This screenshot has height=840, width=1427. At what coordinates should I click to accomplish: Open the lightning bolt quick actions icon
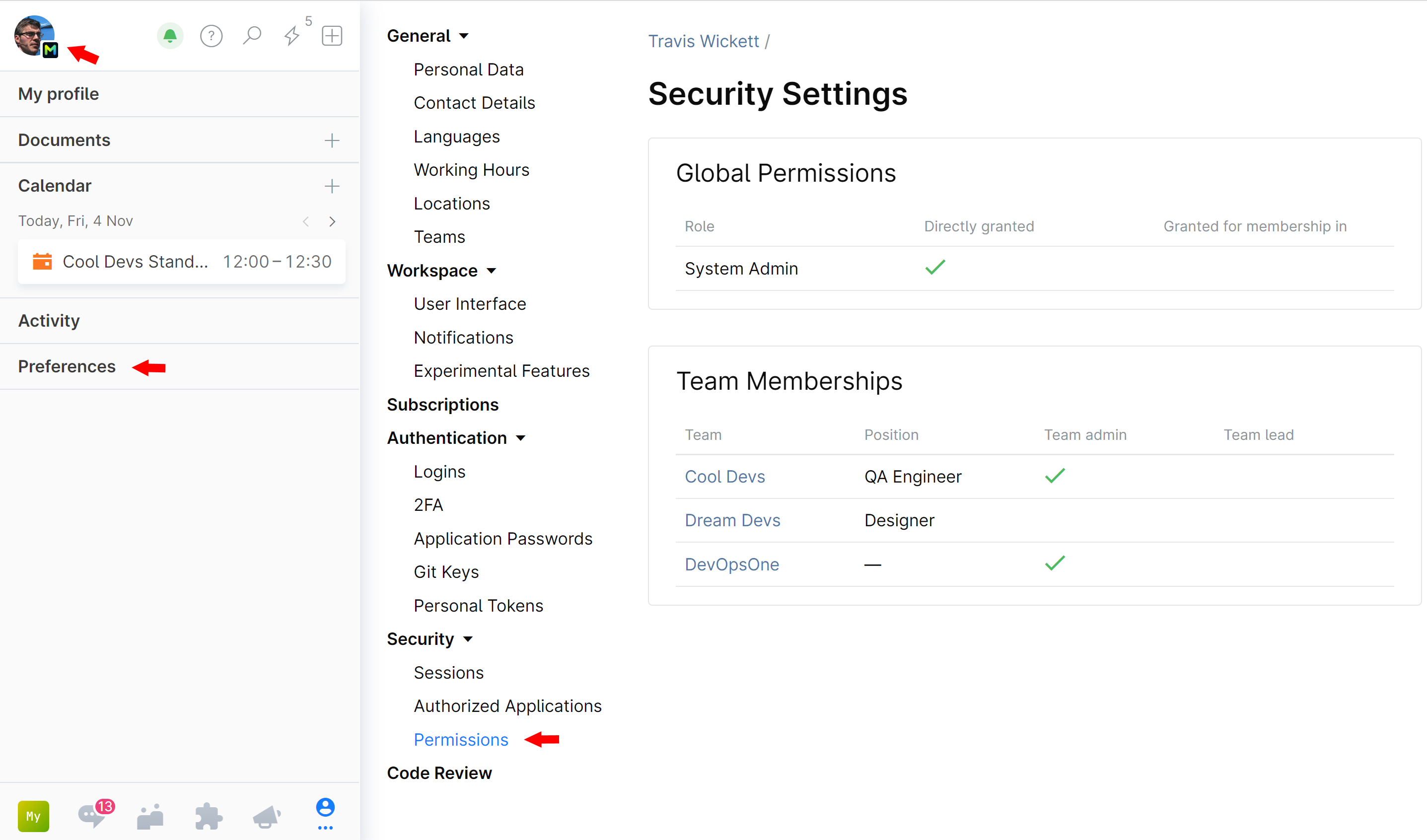click(291, 36)
